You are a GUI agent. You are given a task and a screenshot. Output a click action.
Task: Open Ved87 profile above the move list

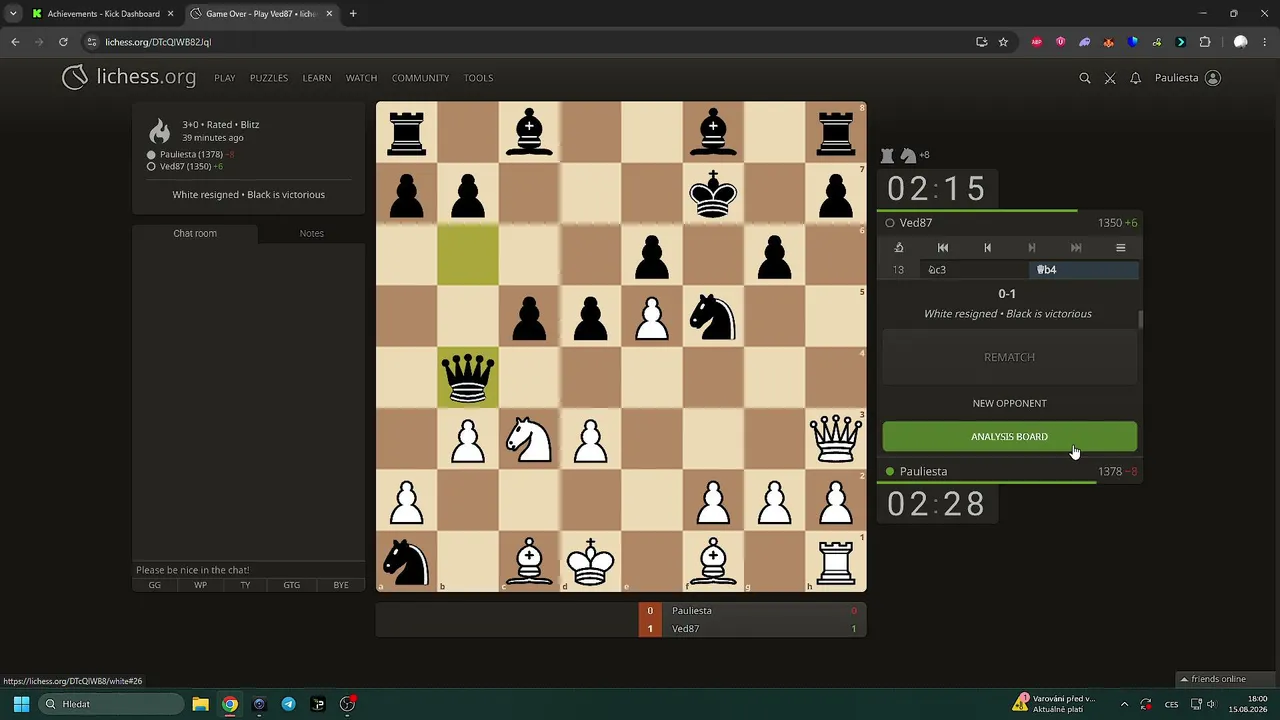916,223
